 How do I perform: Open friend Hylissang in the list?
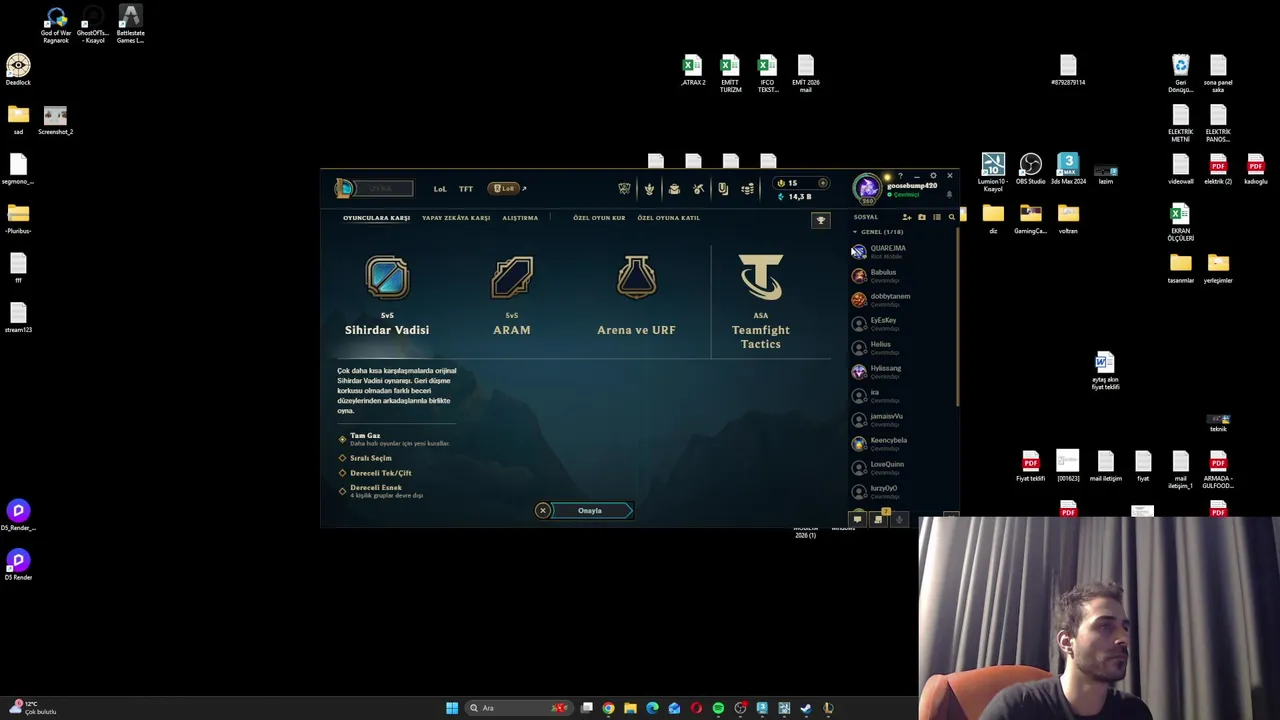[x=903, y=371]
